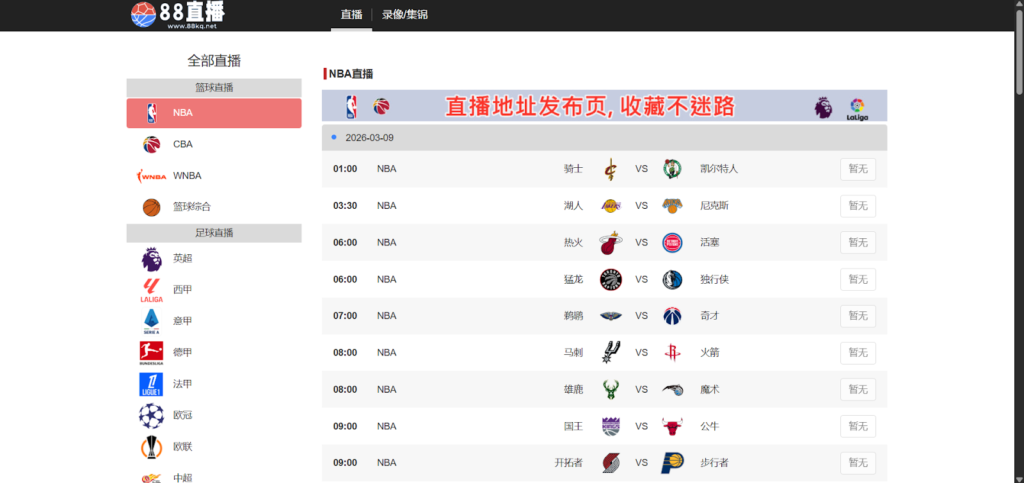This screenshot has width=1024, height=483.
Task: Click 暂无 button for 马刺 vs 火箭
Action: pyautogui.click(x=857, y=353)
